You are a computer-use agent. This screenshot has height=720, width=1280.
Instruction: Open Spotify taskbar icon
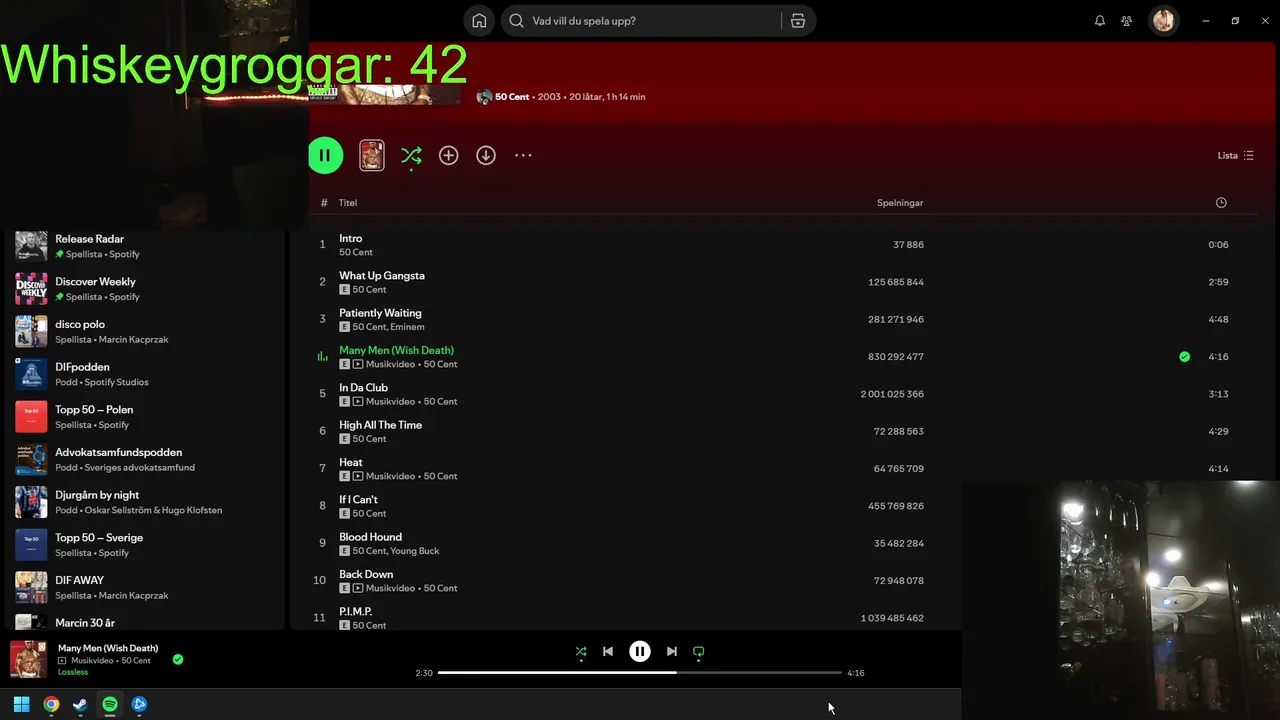110,704
